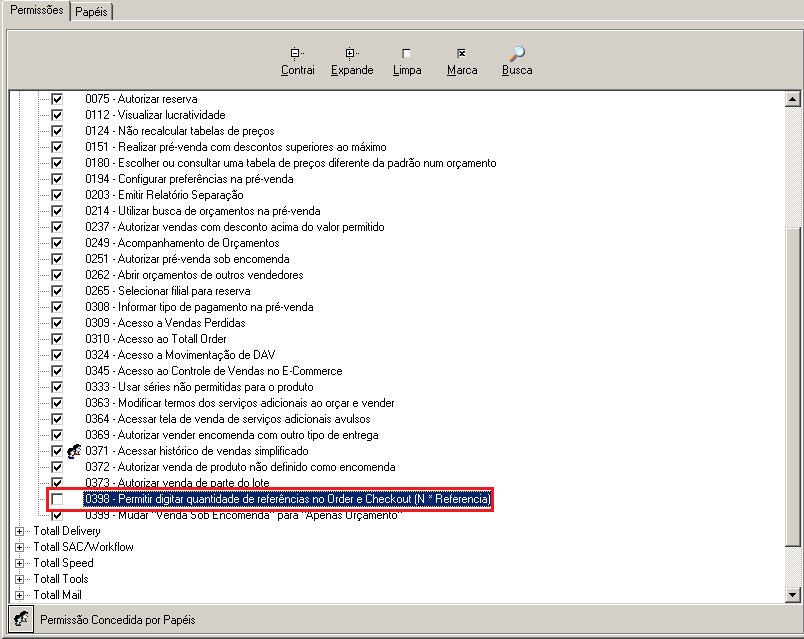Expand the Totall Delivery node

(x=20, y=531)
